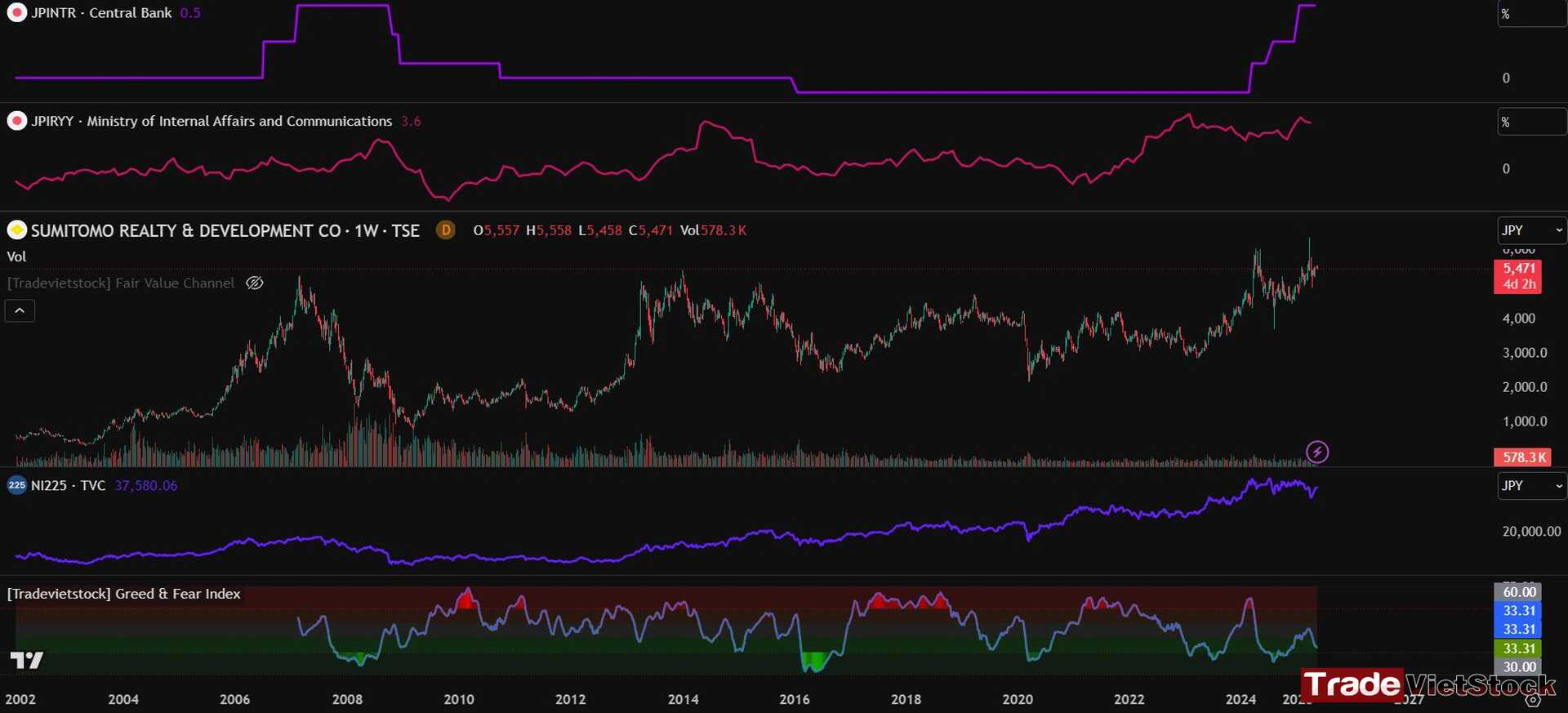
Task: Click the 2020 time axis label
Action: click(1018, 699)
